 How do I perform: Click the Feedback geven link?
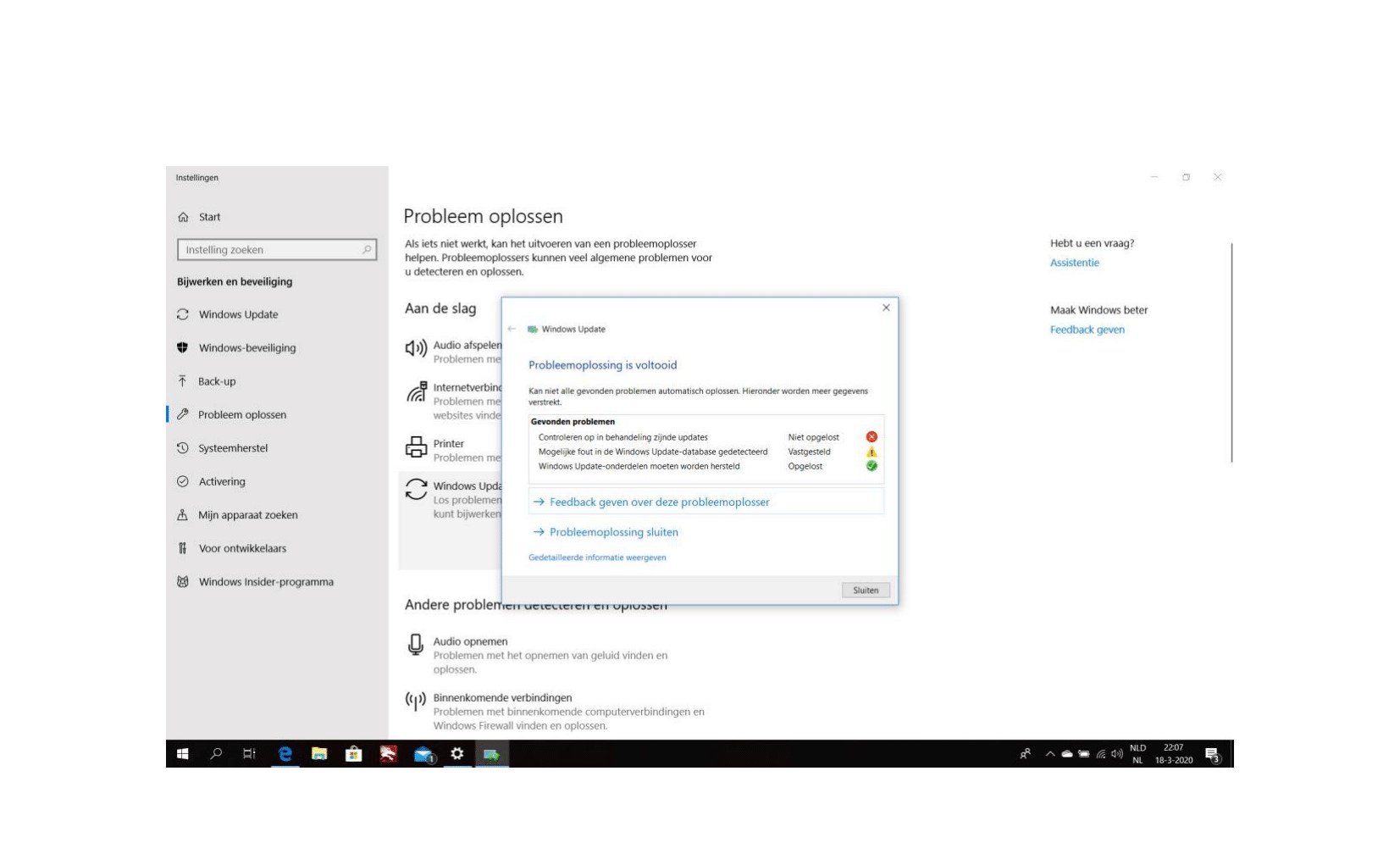point(1087,330)
